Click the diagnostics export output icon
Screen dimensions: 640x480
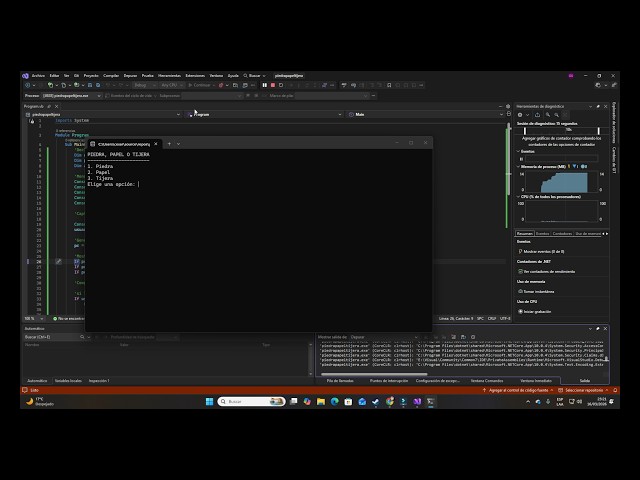coord(537,115)
